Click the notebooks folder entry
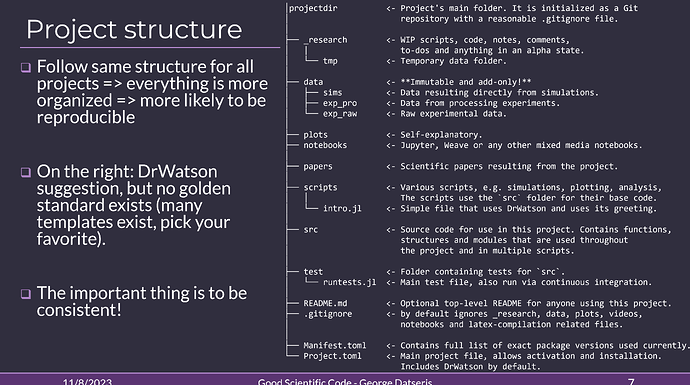690x385 pixels. click(x=325, y=145)
